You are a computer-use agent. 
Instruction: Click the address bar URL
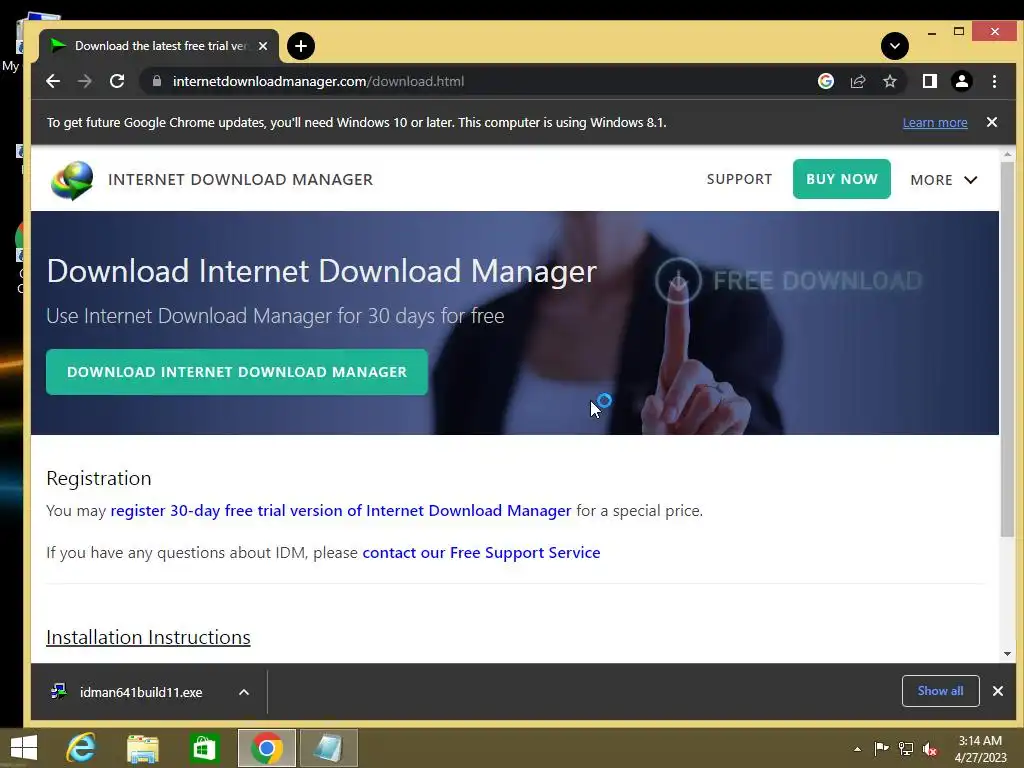click(318, 81)
